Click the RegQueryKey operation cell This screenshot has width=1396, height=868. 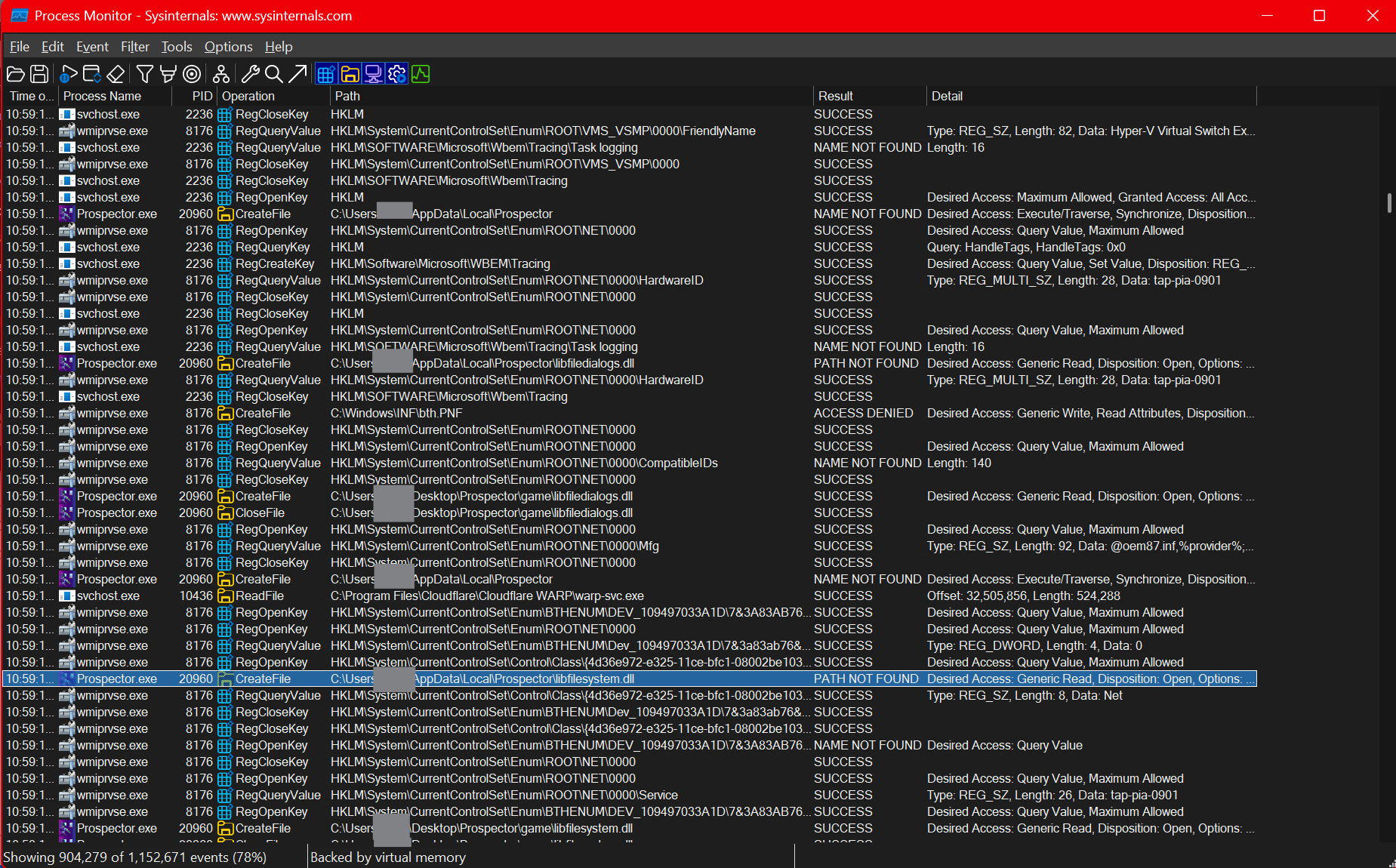pos(273,247)
